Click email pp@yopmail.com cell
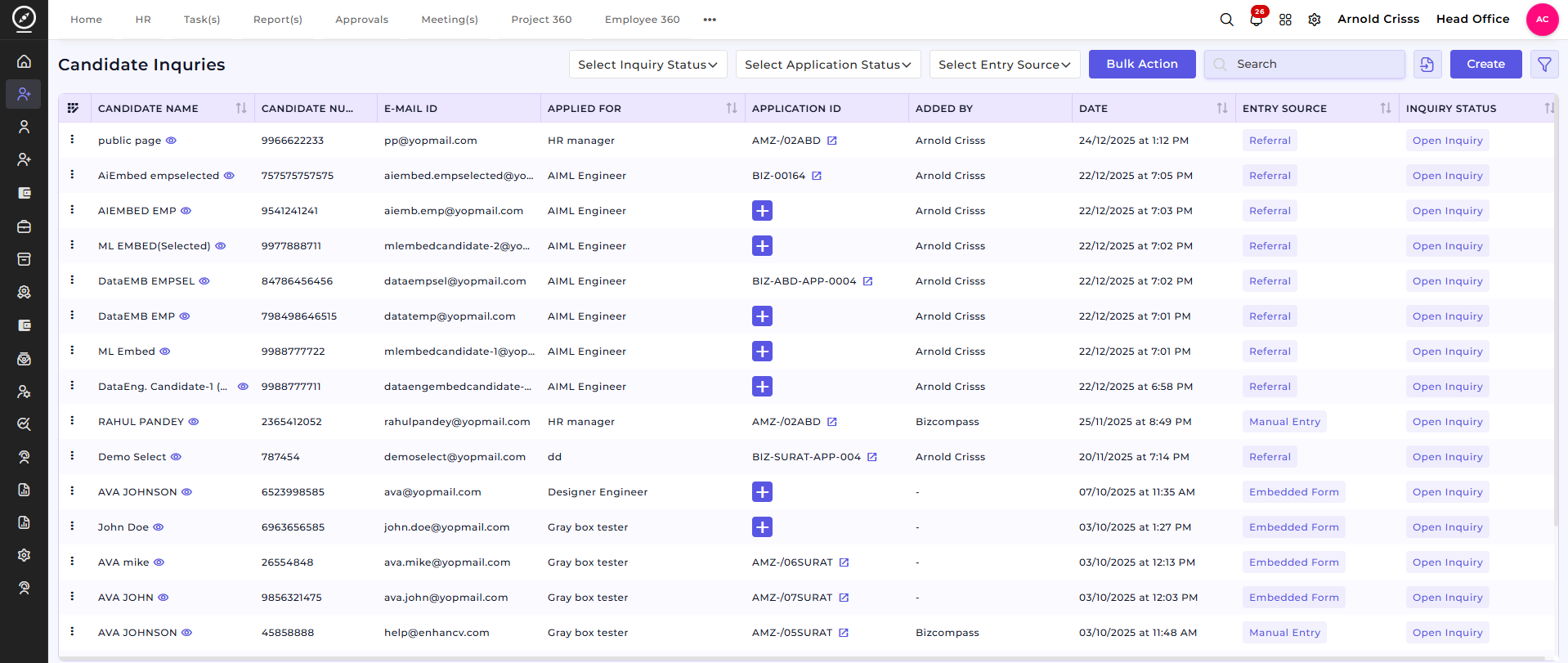 tap(431, 141)
